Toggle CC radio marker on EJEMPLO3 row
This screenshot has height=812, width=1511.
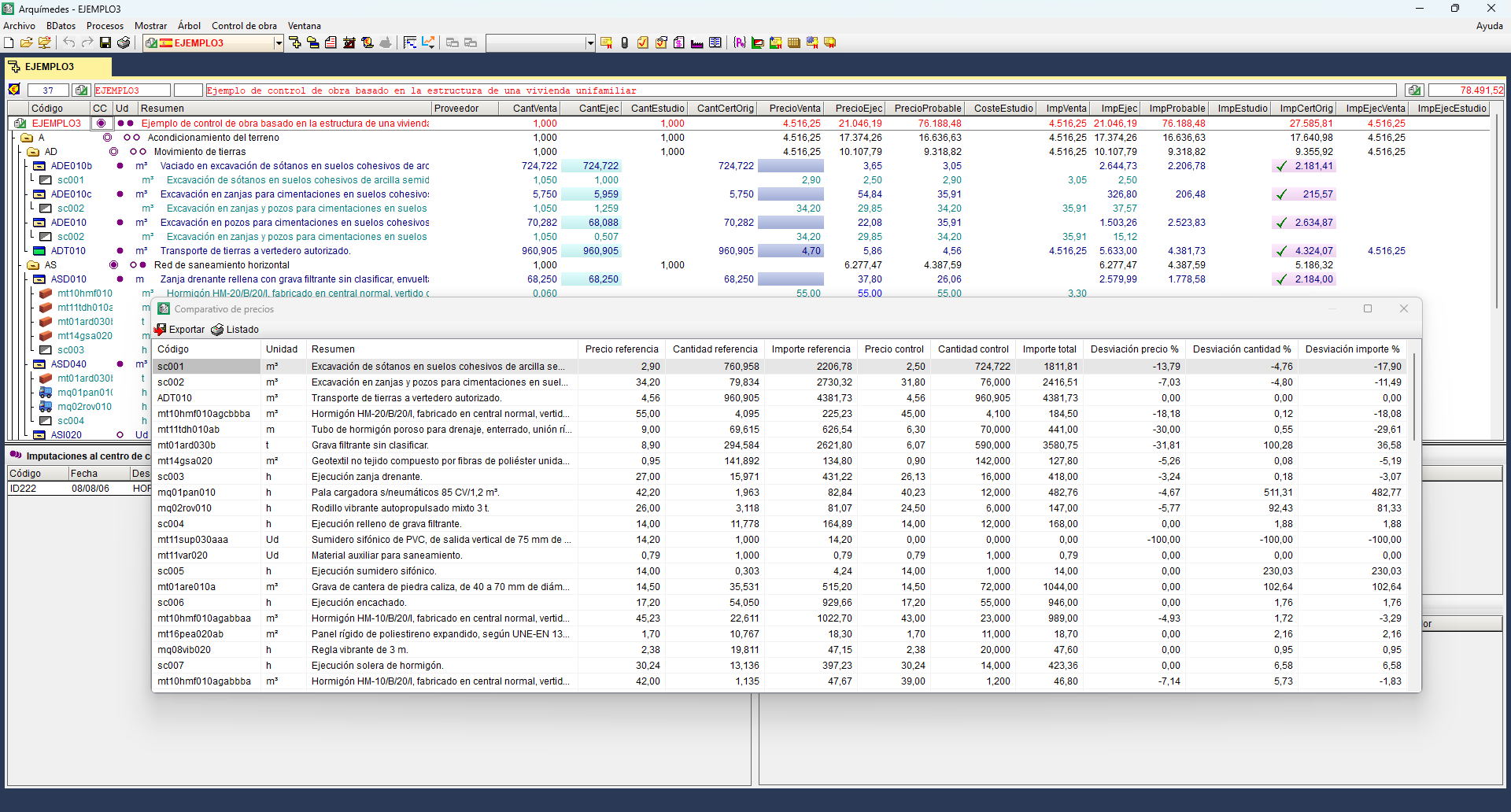point(101,124)
